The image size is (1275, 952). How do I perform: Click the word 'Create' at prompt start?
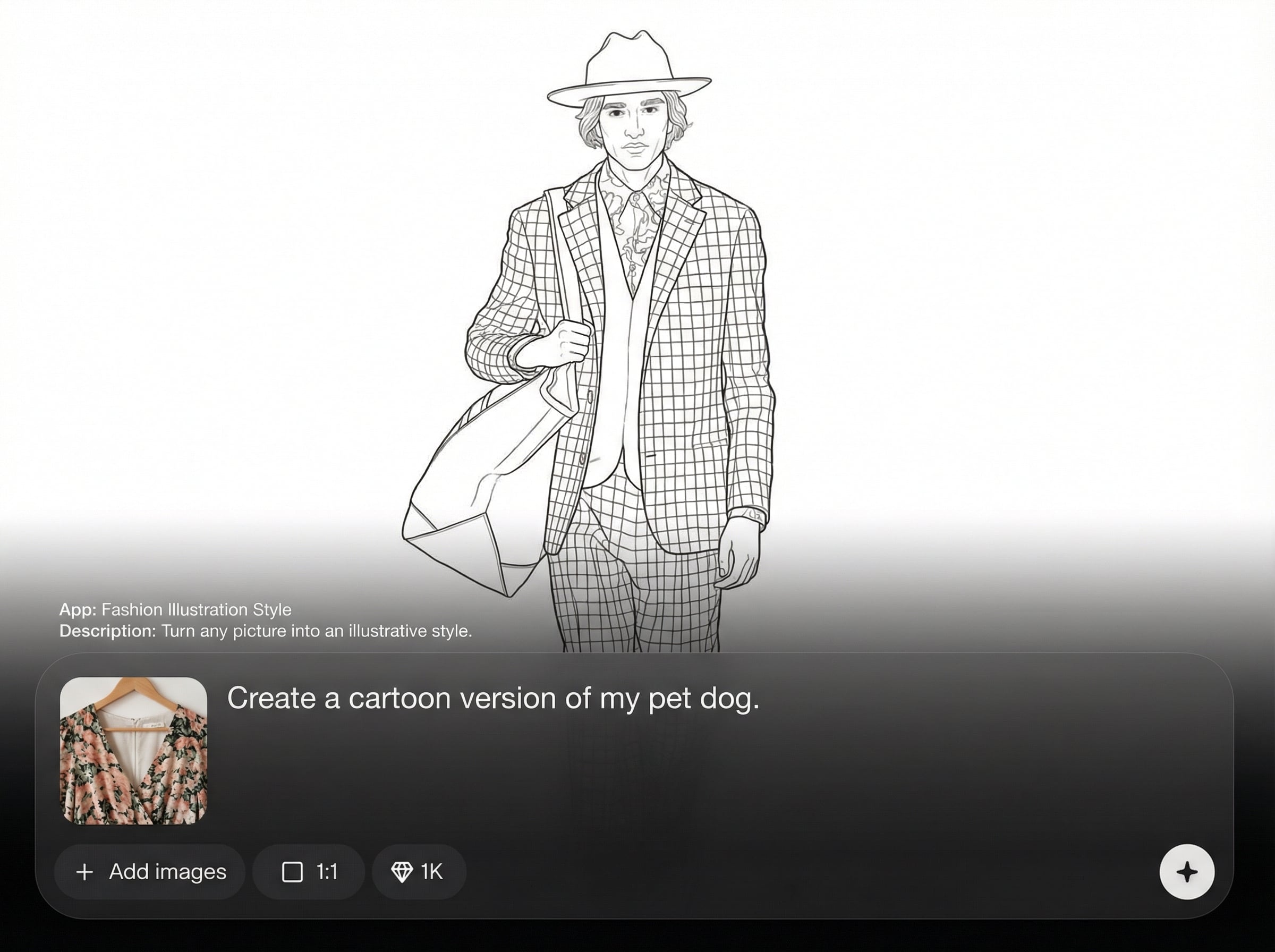pyautogui.click(x=271, y=699)
